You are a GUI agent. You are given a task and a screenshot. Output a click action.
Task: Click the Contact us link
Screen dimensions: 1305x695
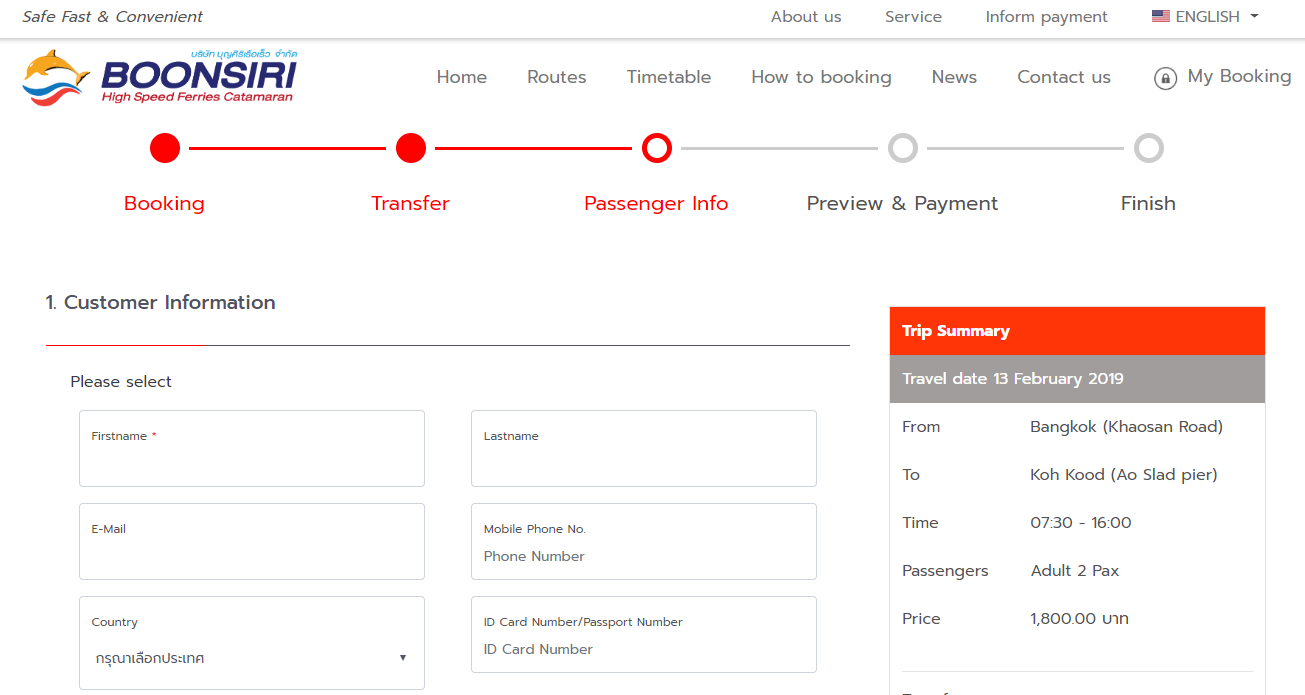pyautogui.click(x=1063, y=77)
